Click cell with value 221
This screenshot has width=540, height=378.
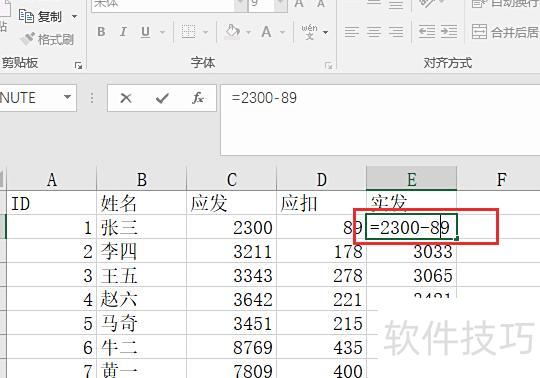(x=321, y=299)
